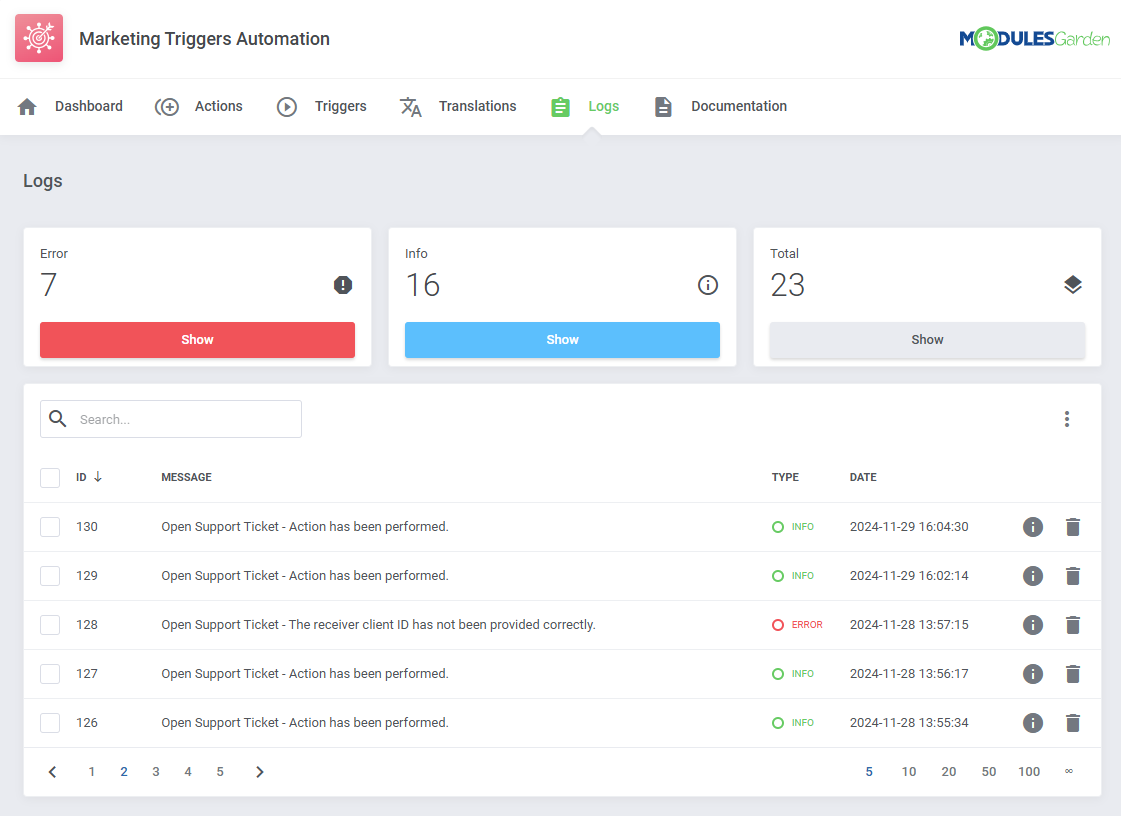1121x816 pixels.
Task: Check the box for log 126
Action: coord(50,723)
